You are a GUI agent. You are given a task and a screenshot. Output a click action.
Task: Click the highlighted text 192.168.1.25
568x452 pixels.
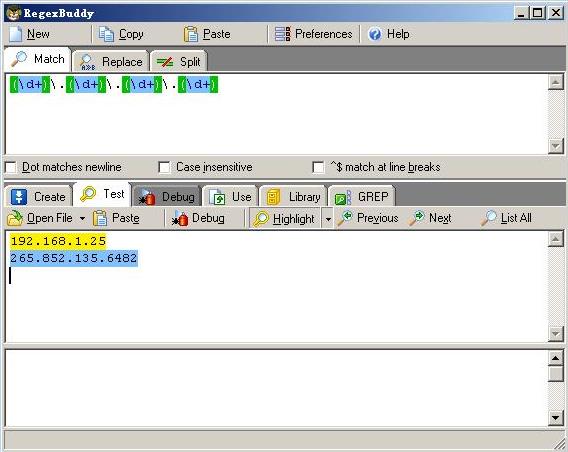[x=58, y=241]
